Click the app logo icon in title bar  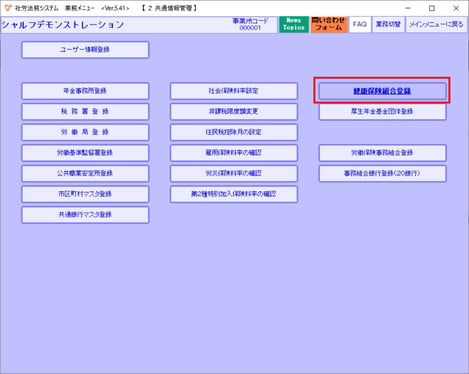[8, 8]
